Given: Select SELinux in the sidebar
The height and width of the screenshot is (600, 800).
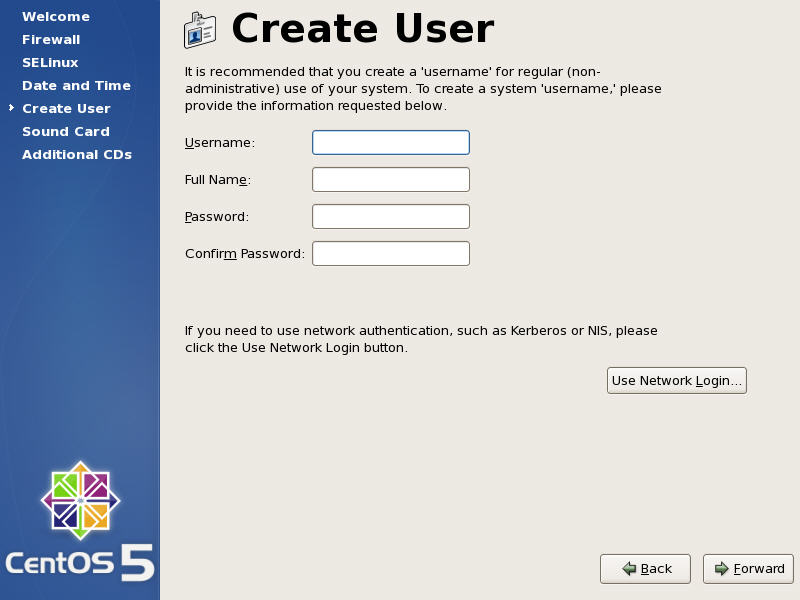Looking at the screenshot, I should pos(50,62).
